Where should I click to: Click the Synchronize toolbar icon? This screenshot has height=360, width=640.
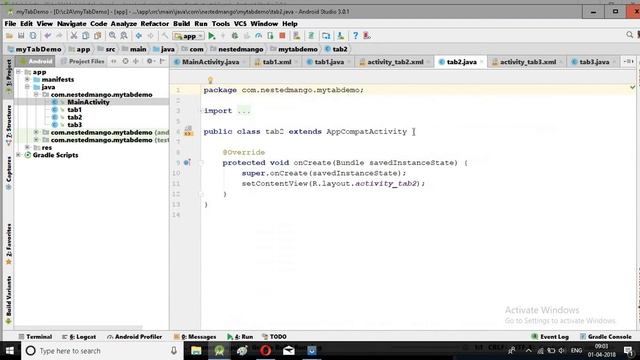(33, 36)
